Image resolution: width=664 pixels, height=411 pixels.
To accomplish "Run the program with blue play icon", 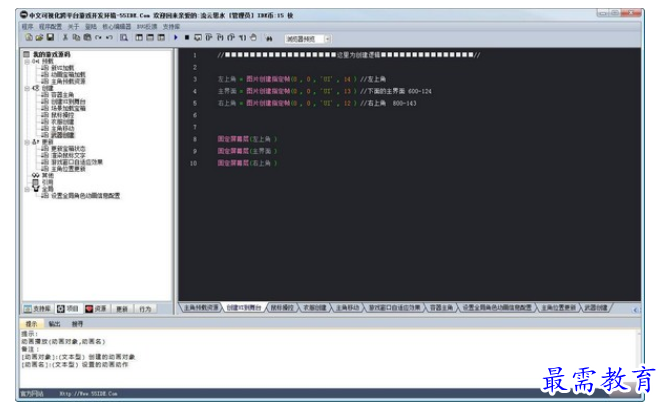I will click(x=175, y=38).
